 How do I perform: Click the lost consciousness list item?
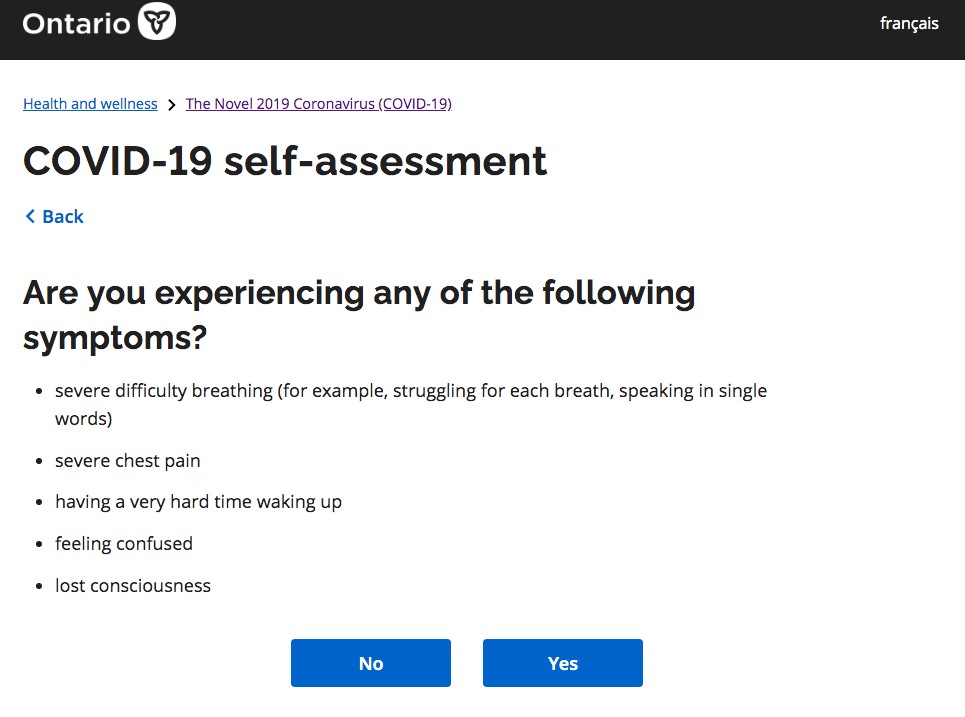tap(133, 585)
